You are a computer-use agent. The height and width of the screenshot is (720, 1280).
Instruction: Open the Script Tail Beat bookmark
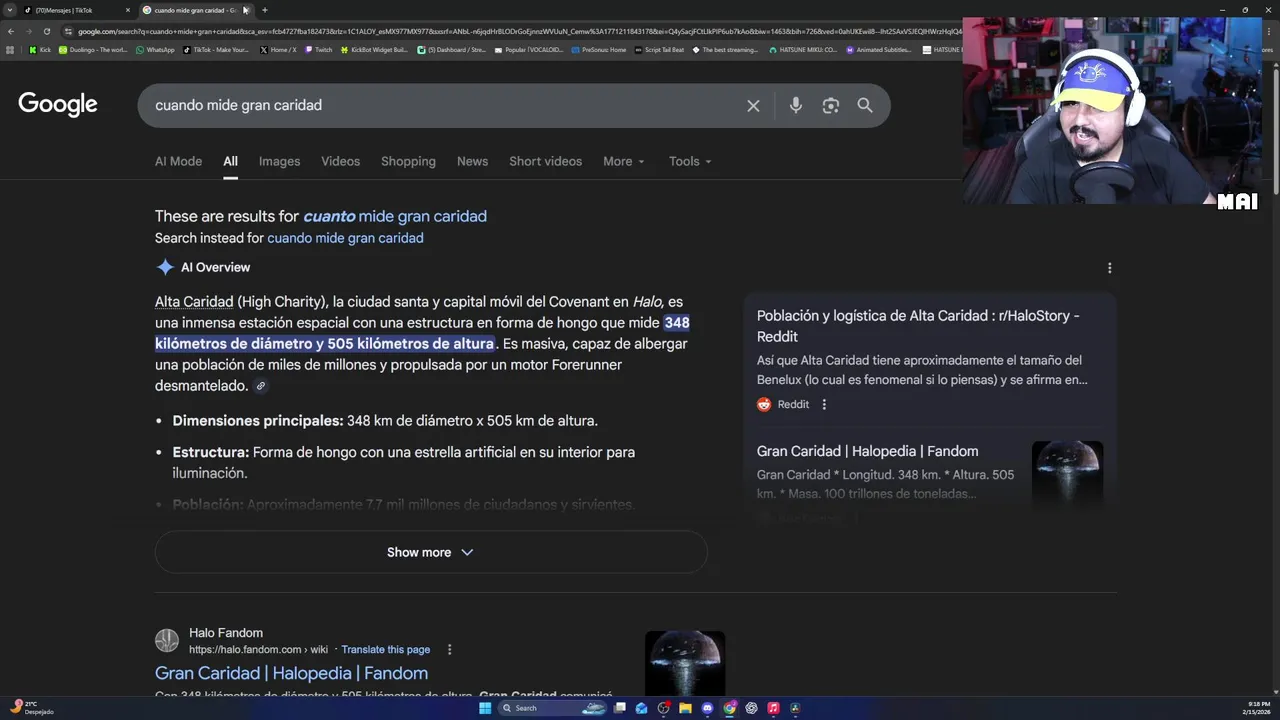pyautogui.click(x=659, y=50)
